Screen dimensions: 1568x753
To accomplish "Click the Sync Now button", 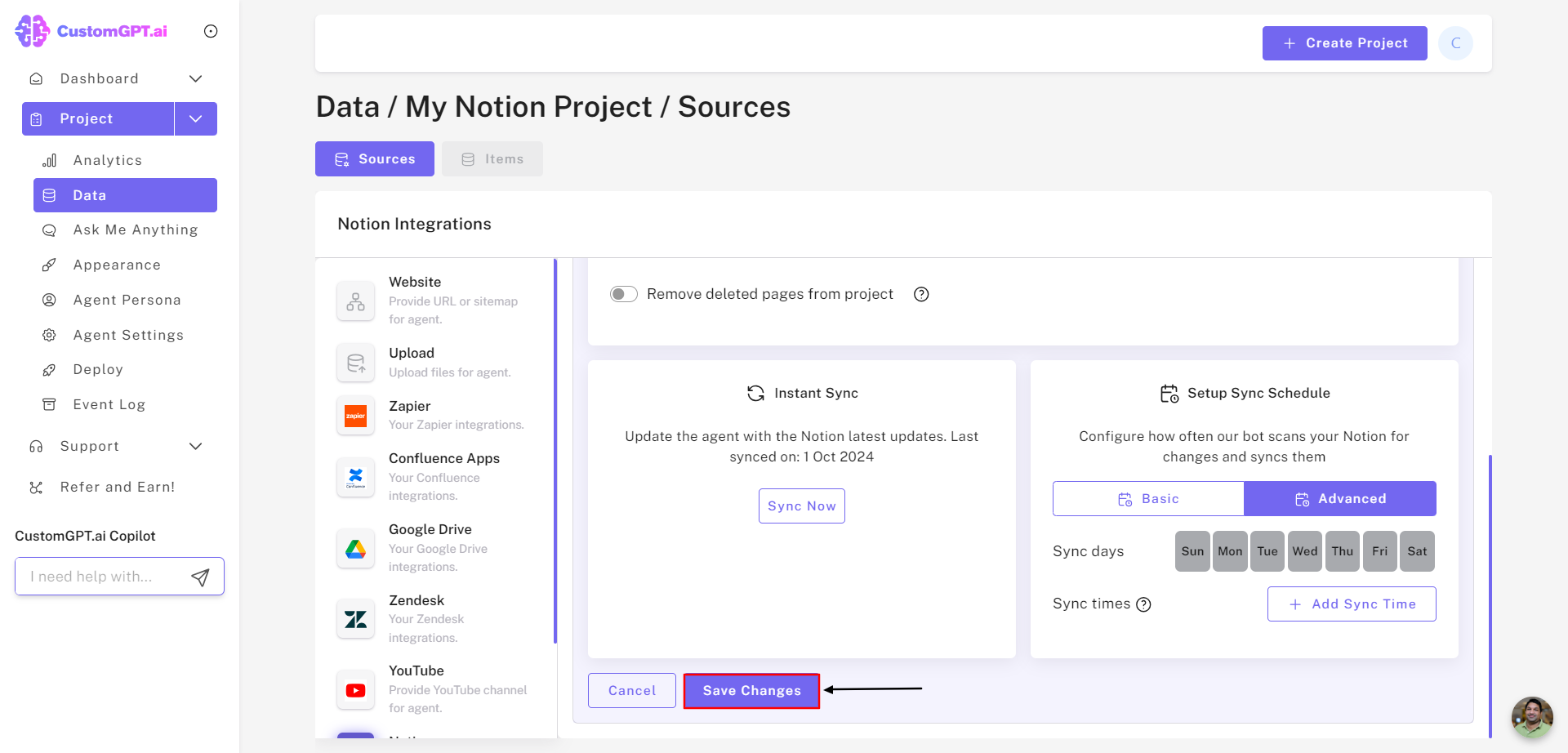I will point(802,506).
